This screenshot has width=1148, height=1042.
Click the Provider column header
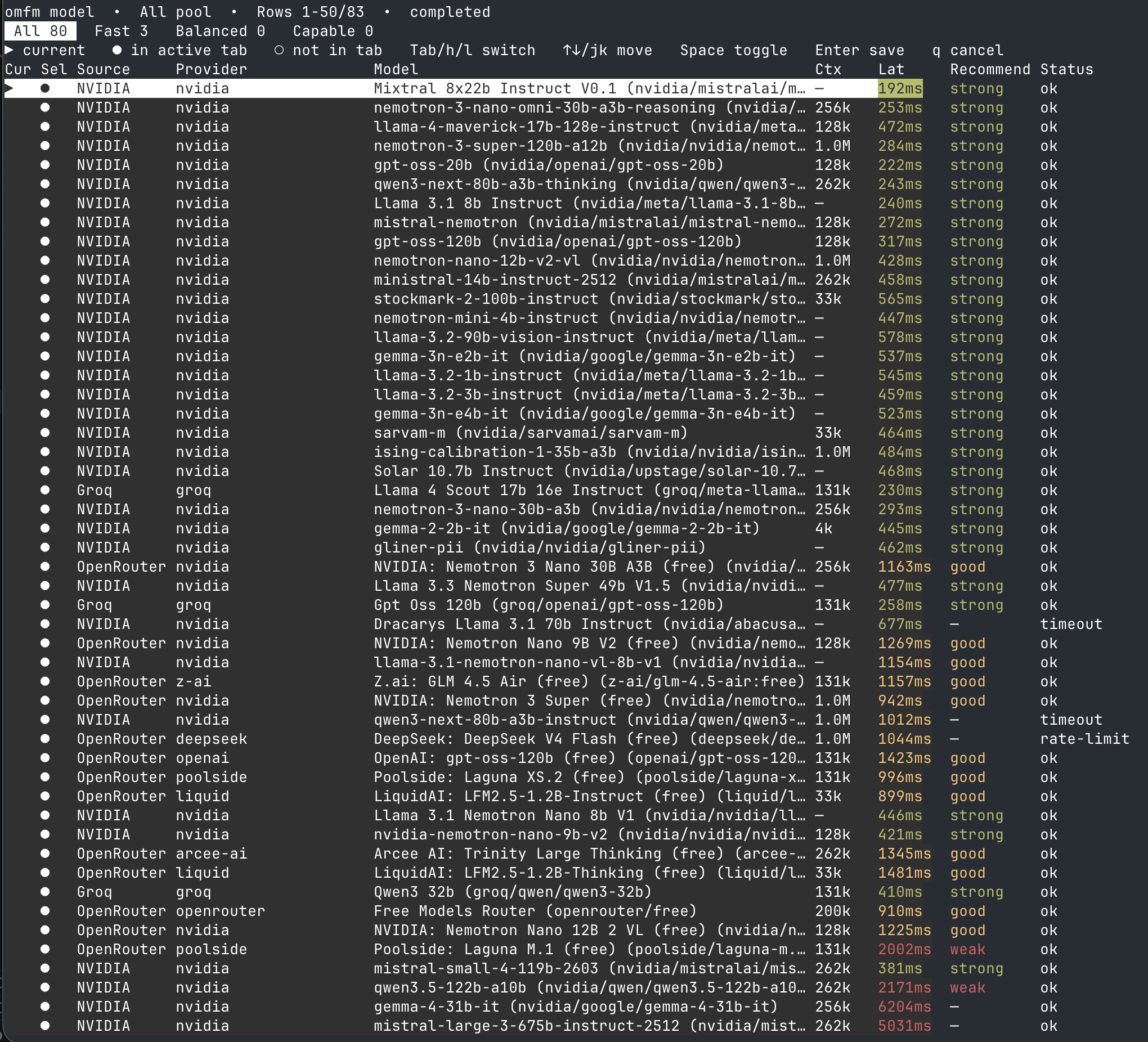pyautogui.click(x=211, y=69)
